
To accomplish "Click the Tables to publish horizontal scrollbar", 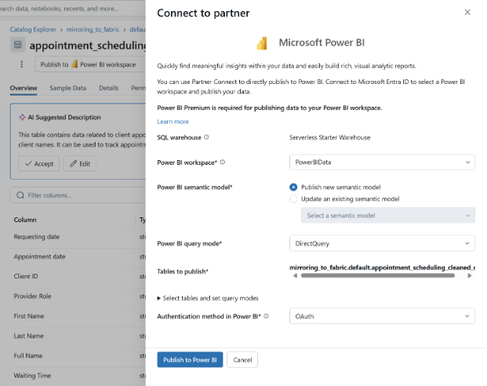I will click(x=378, y=276).
